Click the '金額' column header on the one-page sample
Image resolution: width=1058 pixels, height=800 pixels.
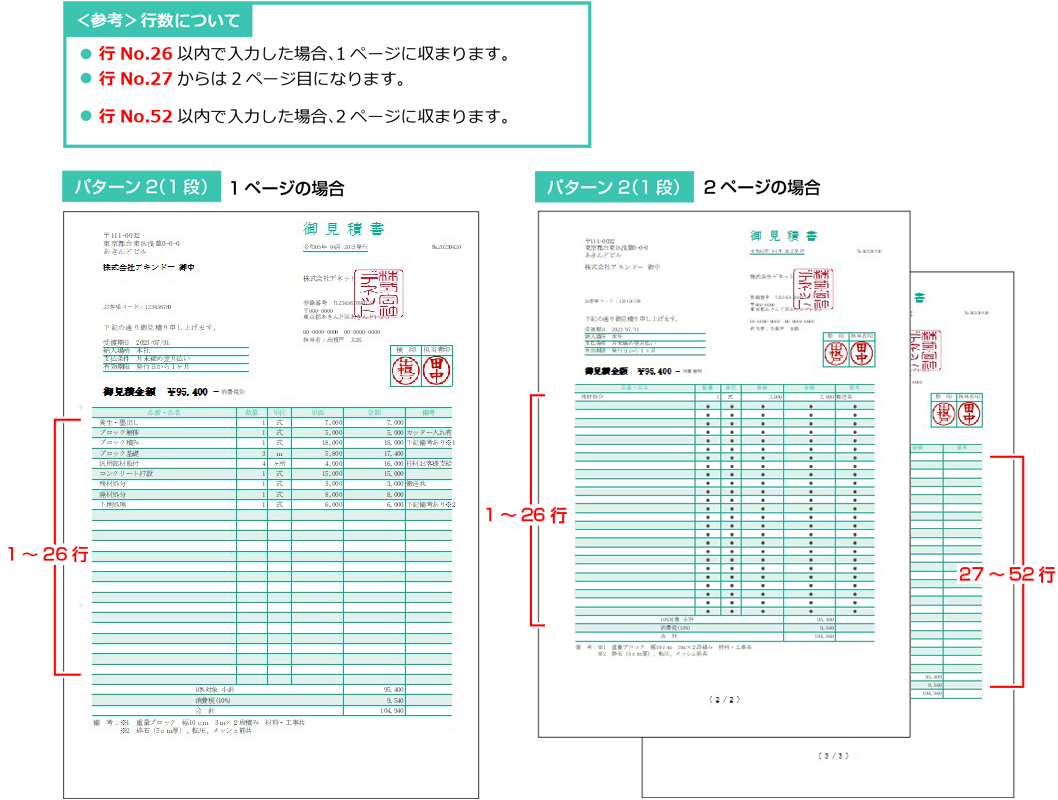point(374,412)
